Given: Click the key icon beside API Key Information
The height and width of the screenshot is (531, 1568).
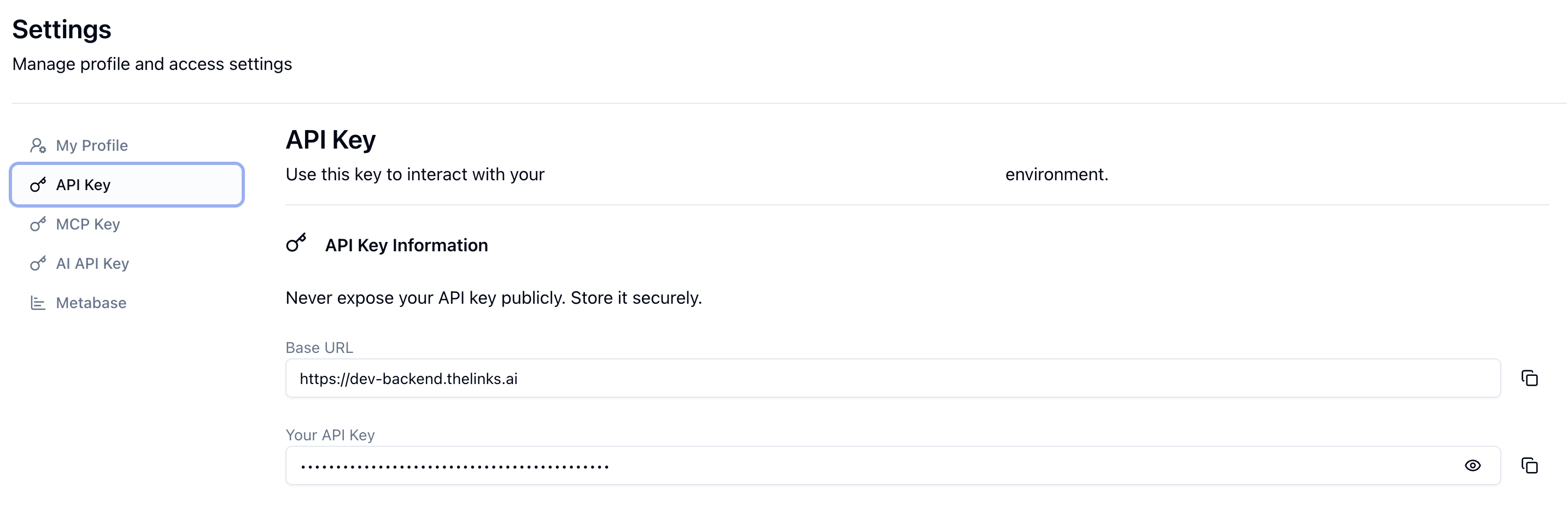Looking at the screenshot, I should pos(296,243).
